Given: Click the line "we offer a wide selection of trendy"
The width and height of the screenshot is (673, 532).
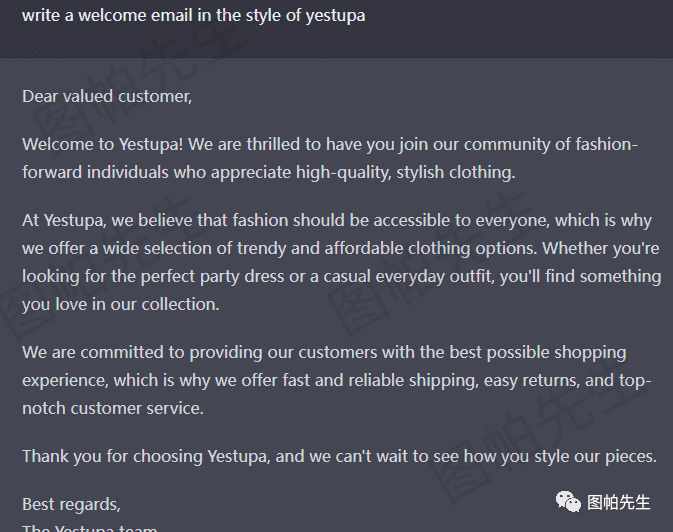Looking at the screenshot, I should click(x=341, y=248).
